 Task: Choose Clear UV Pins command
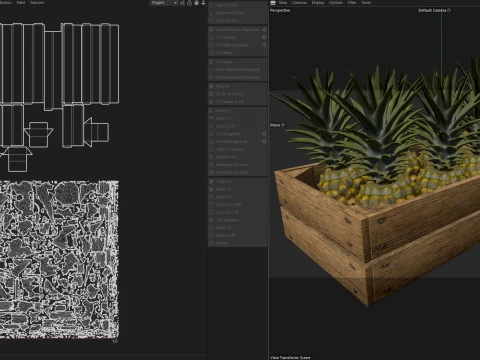coord(238,21)
